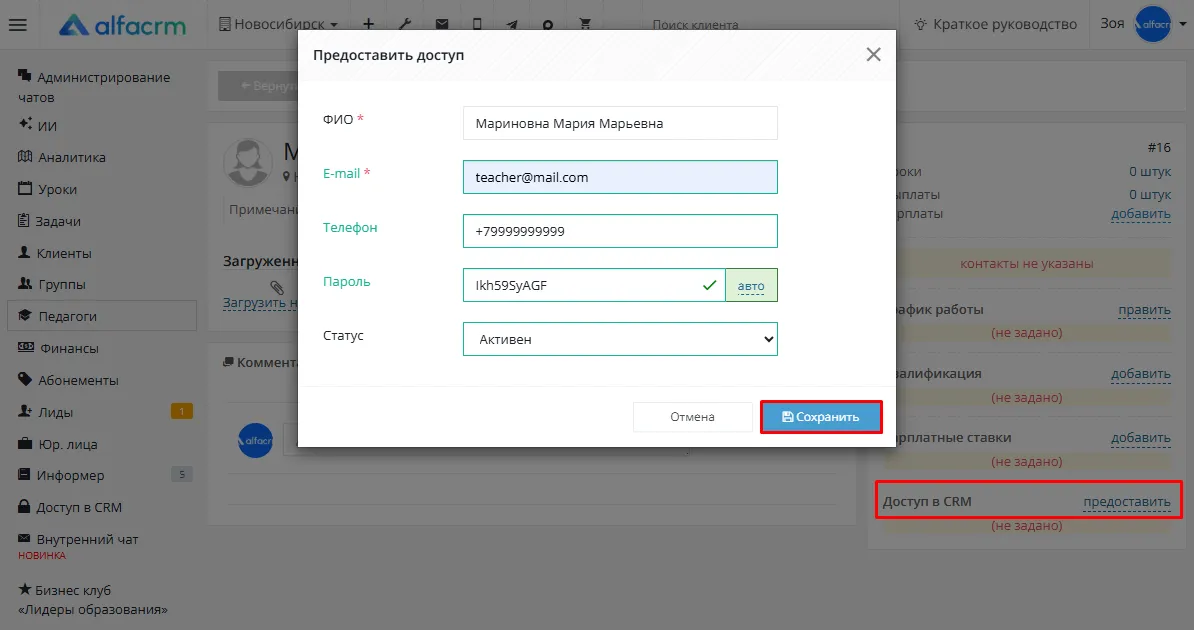
Task: Click править link for График работы
Action: click(x=1145, y=309)
